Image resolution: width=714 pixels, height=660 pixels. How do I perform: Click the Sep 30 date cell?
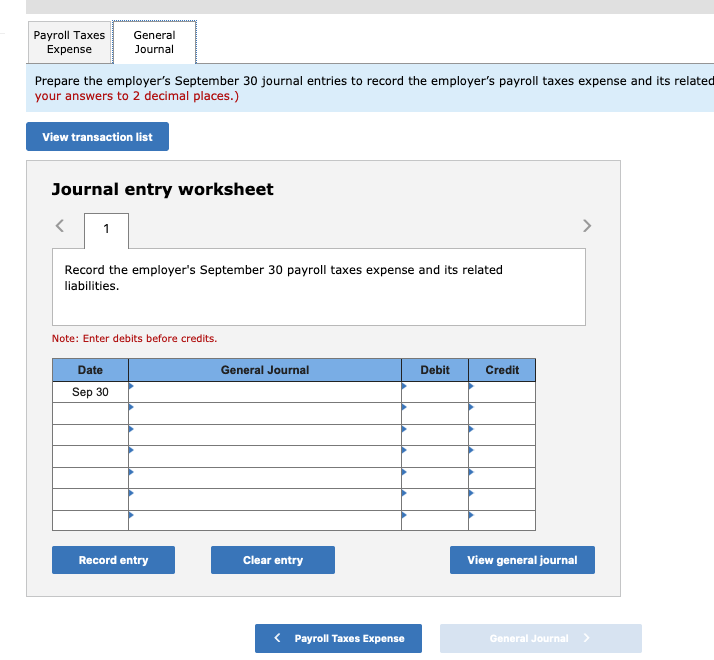[90, 392]
